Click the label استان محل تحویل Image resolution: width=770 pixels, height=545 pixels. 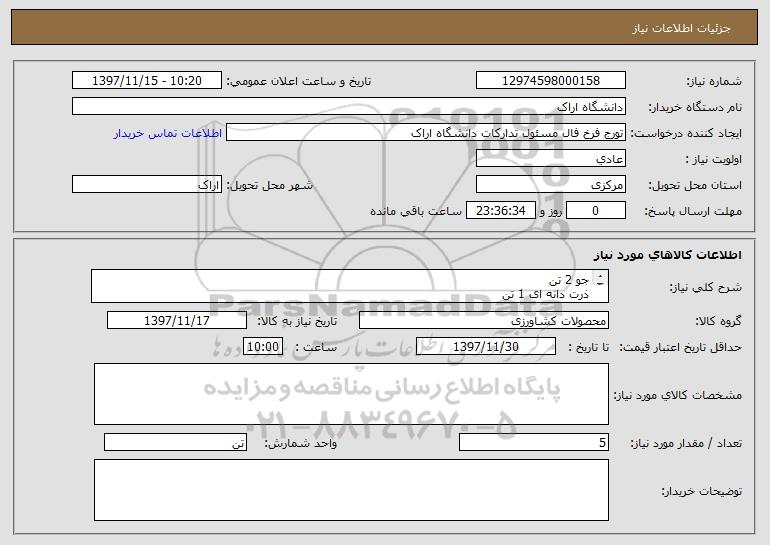(x=695, y=186)
